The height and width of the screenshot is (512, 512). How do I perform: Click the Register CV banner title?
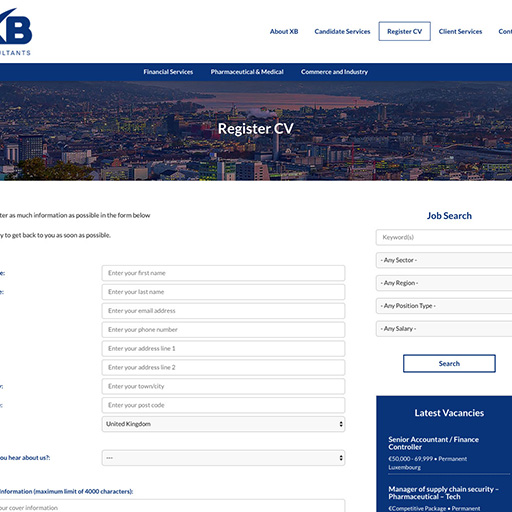pos(256,129)
